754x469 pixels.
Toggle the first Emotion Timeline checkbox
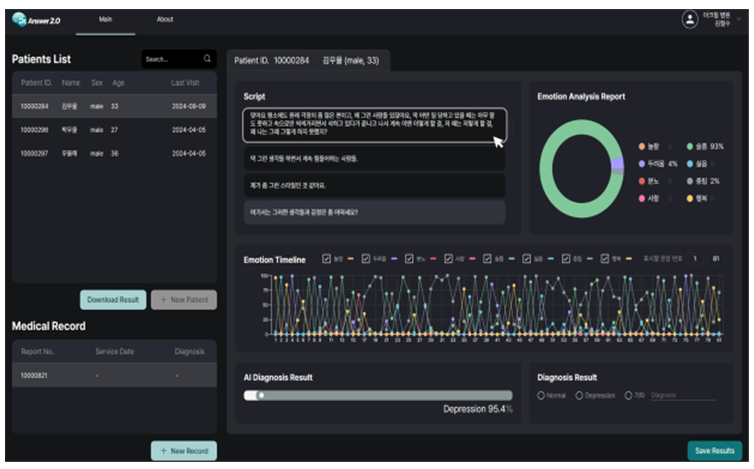[x=327, y=259]
